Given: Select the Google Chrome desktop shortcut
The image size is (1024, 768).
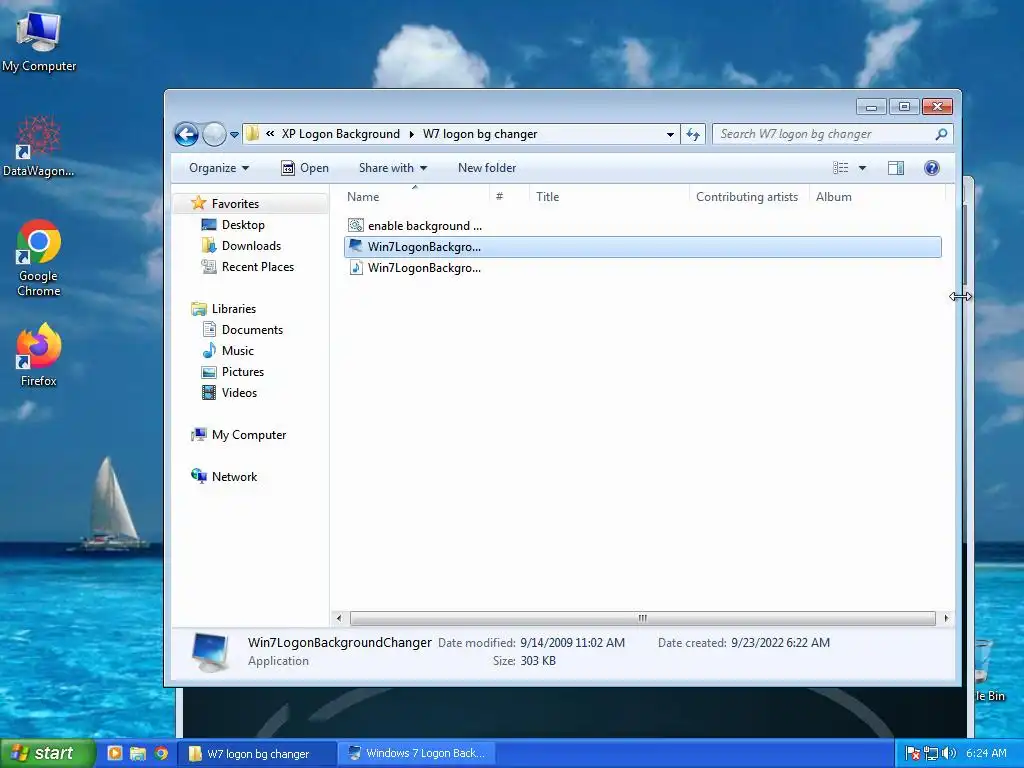Looking at the screenshot, I should point(39,259).
